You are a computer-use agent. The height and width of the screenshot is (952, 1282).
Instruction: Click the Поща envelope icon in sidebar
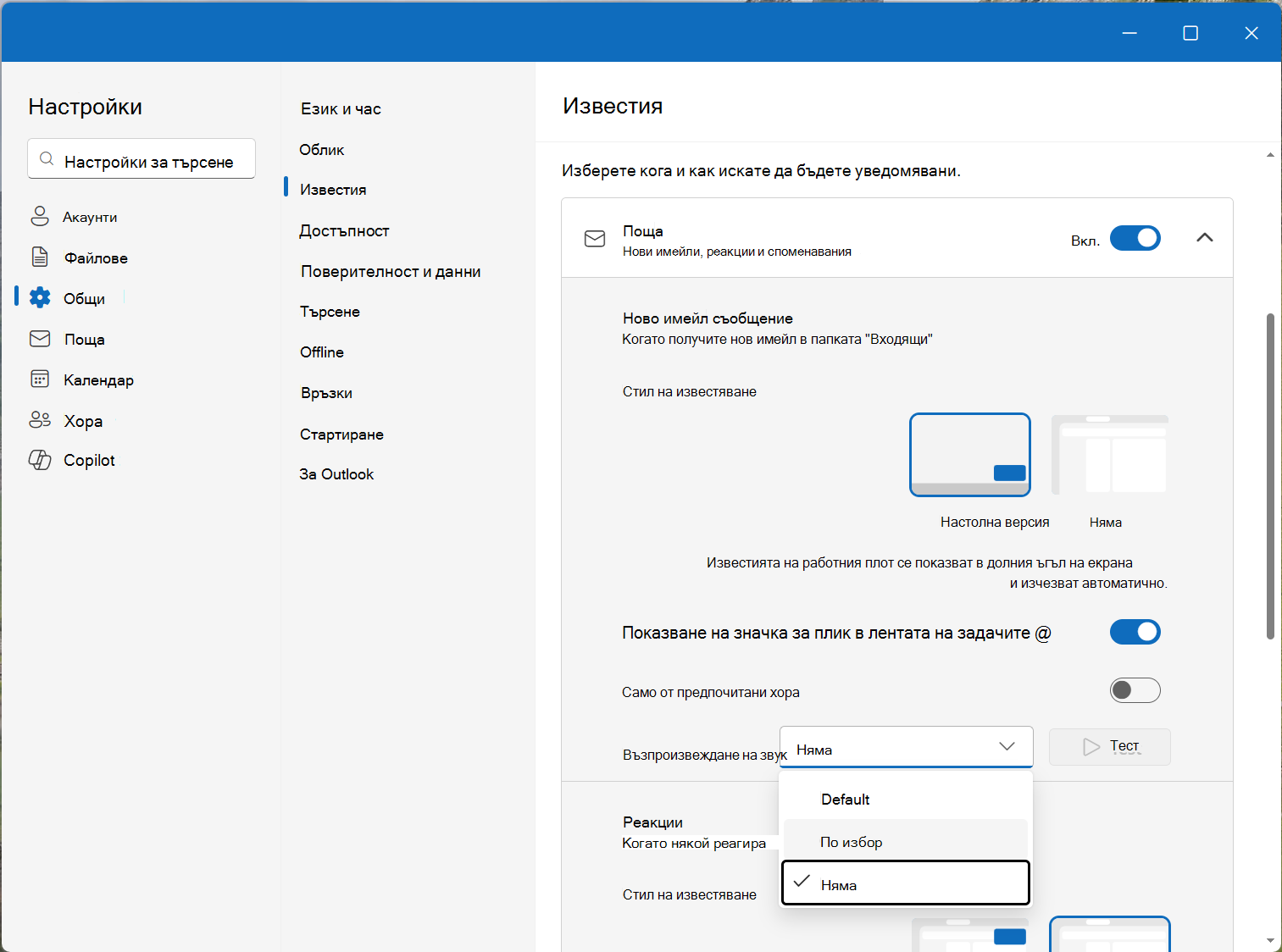[x=40, y=339]
